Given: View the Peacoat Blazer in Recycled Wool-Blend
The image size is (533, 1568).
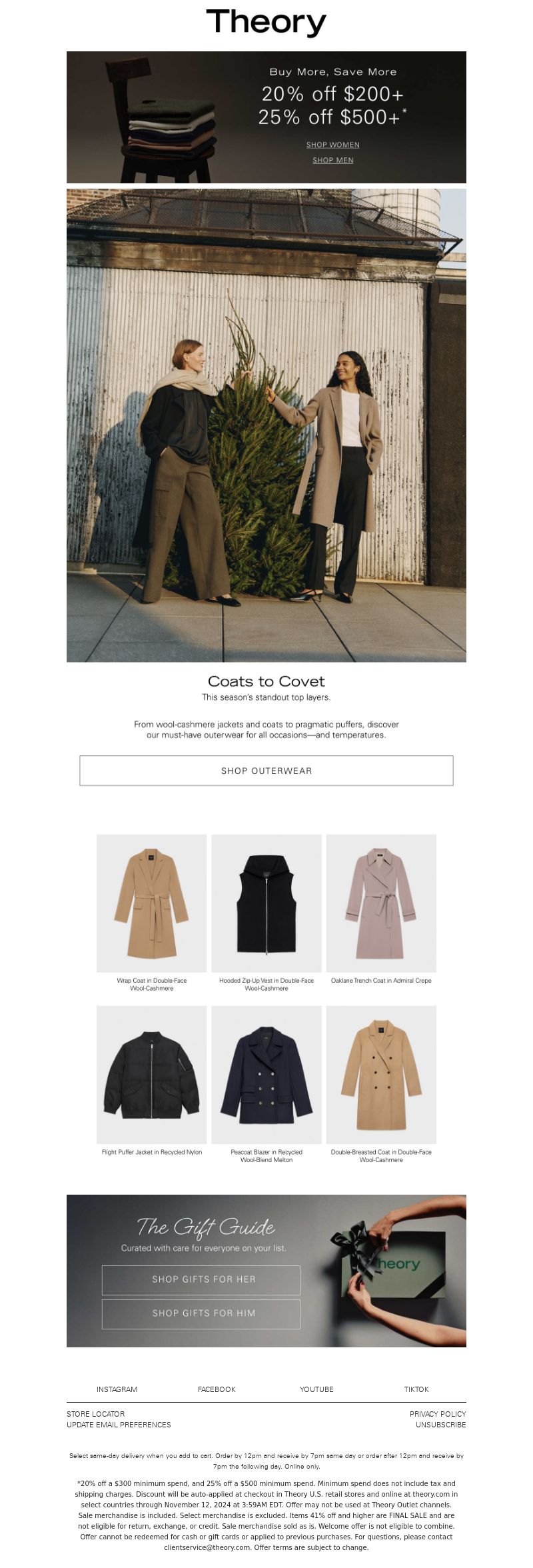Looking at the screenshot, I should pos(266,1075).
